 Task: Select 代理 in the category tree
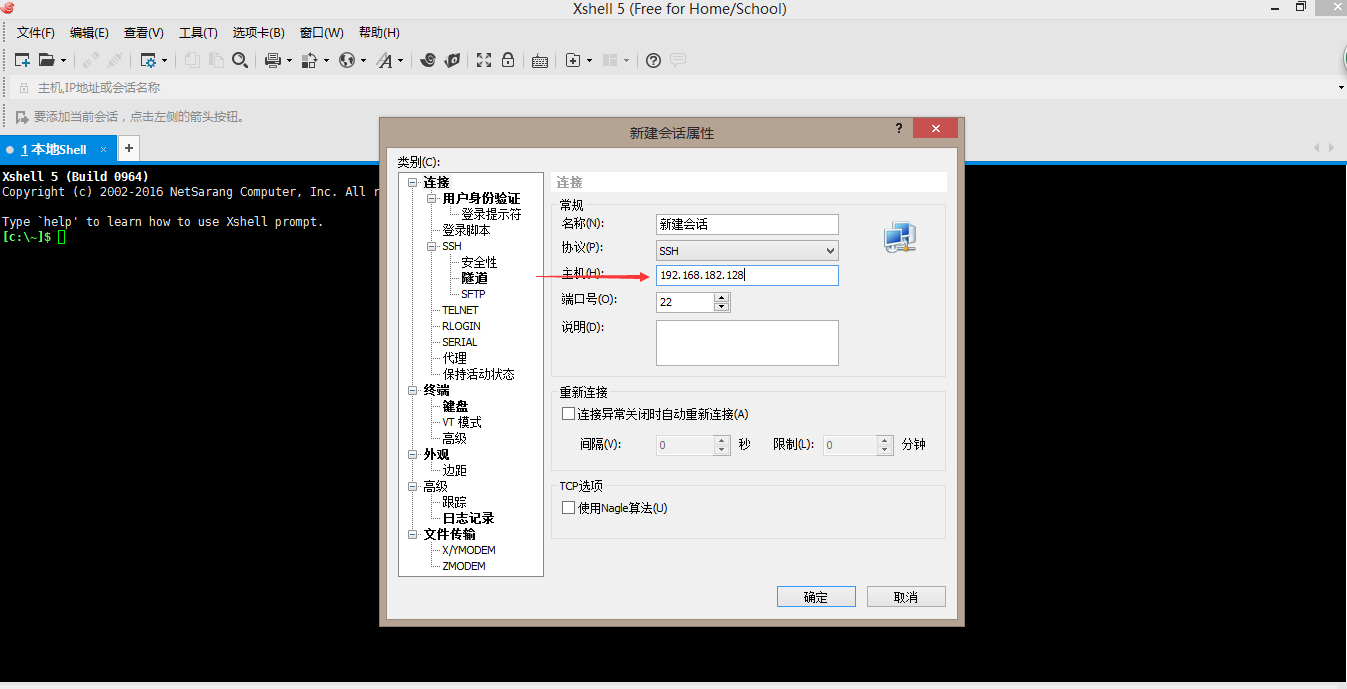[454, 358]
